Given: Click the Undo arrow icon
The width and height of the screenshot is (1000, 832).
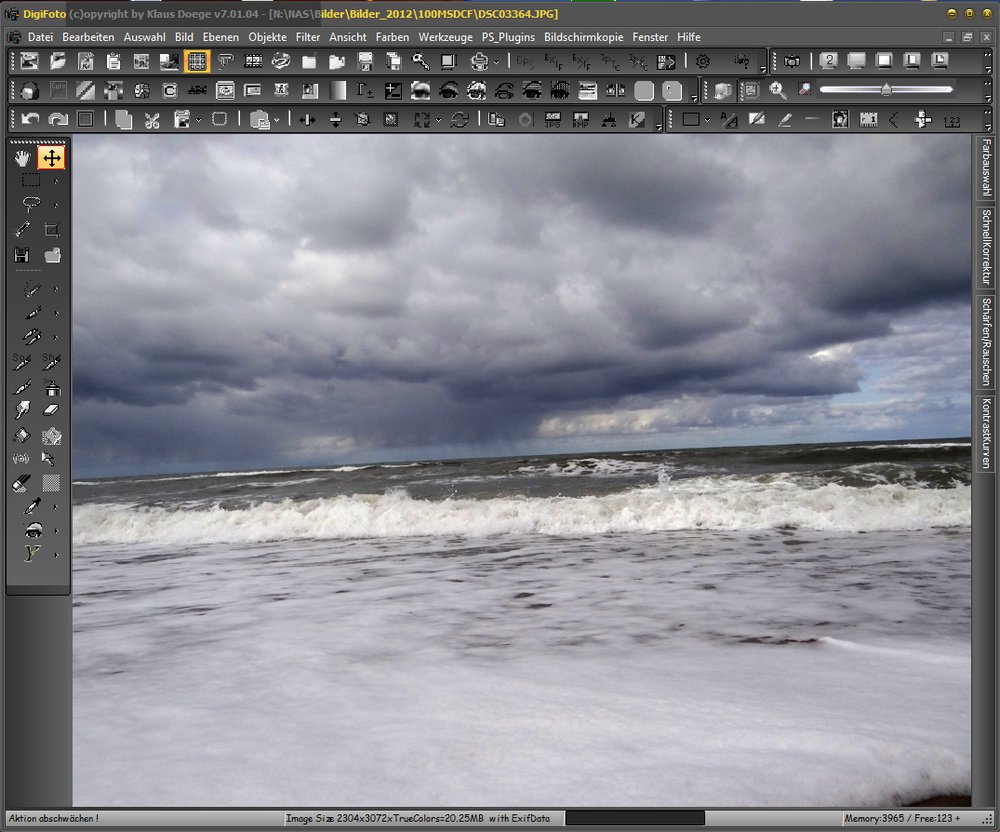Looking at the screenshot, I should point(31,120).
